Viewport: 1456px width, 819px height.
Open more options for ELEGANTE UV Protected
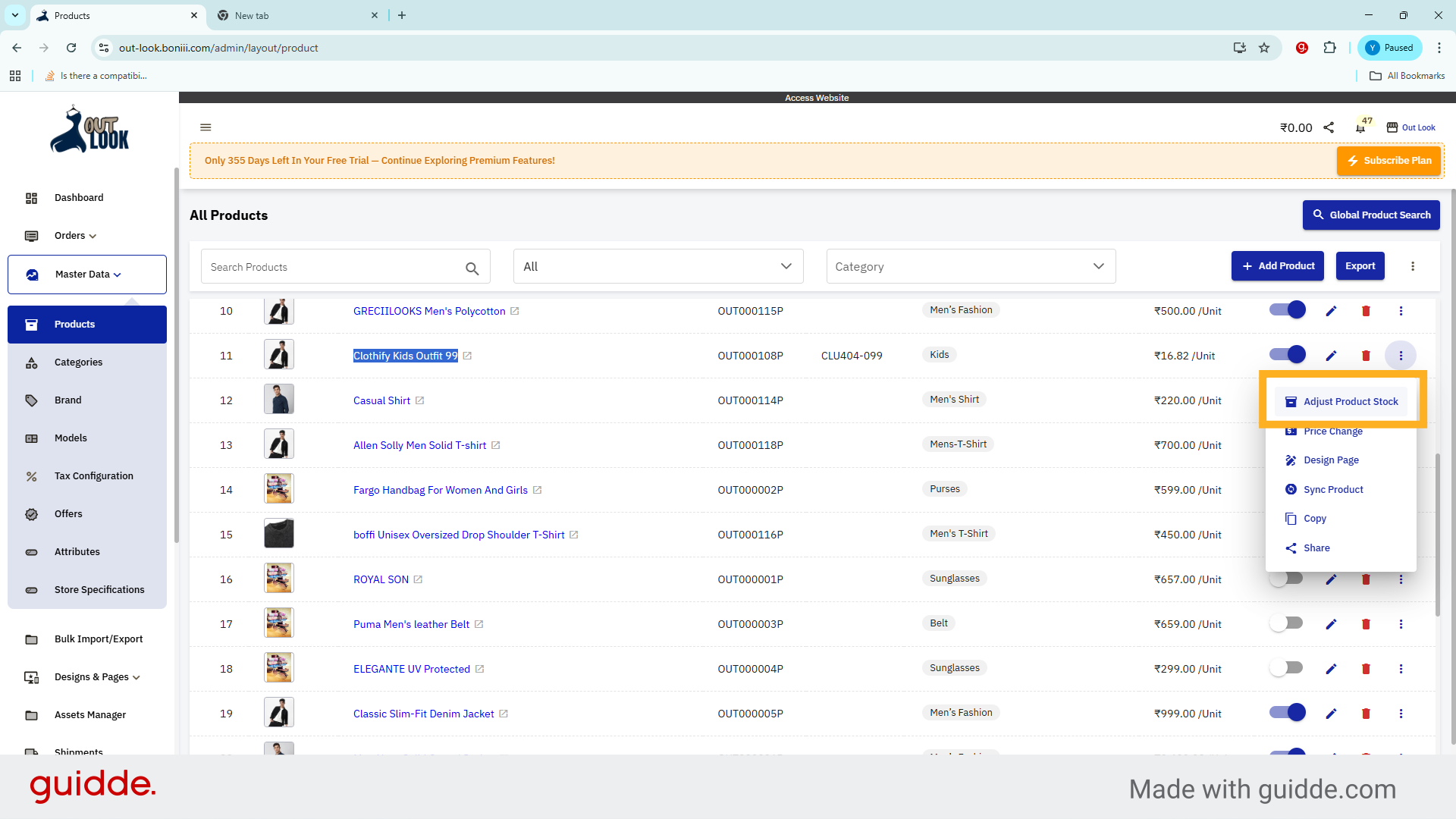tap(1401, 669)
